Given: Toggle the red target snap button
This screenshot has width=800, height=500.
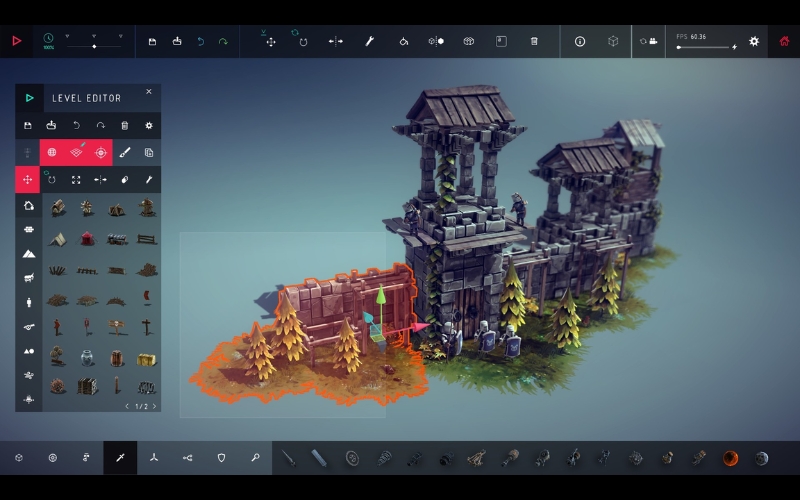Looking at the screenshot, I should (x=100, y=152).
